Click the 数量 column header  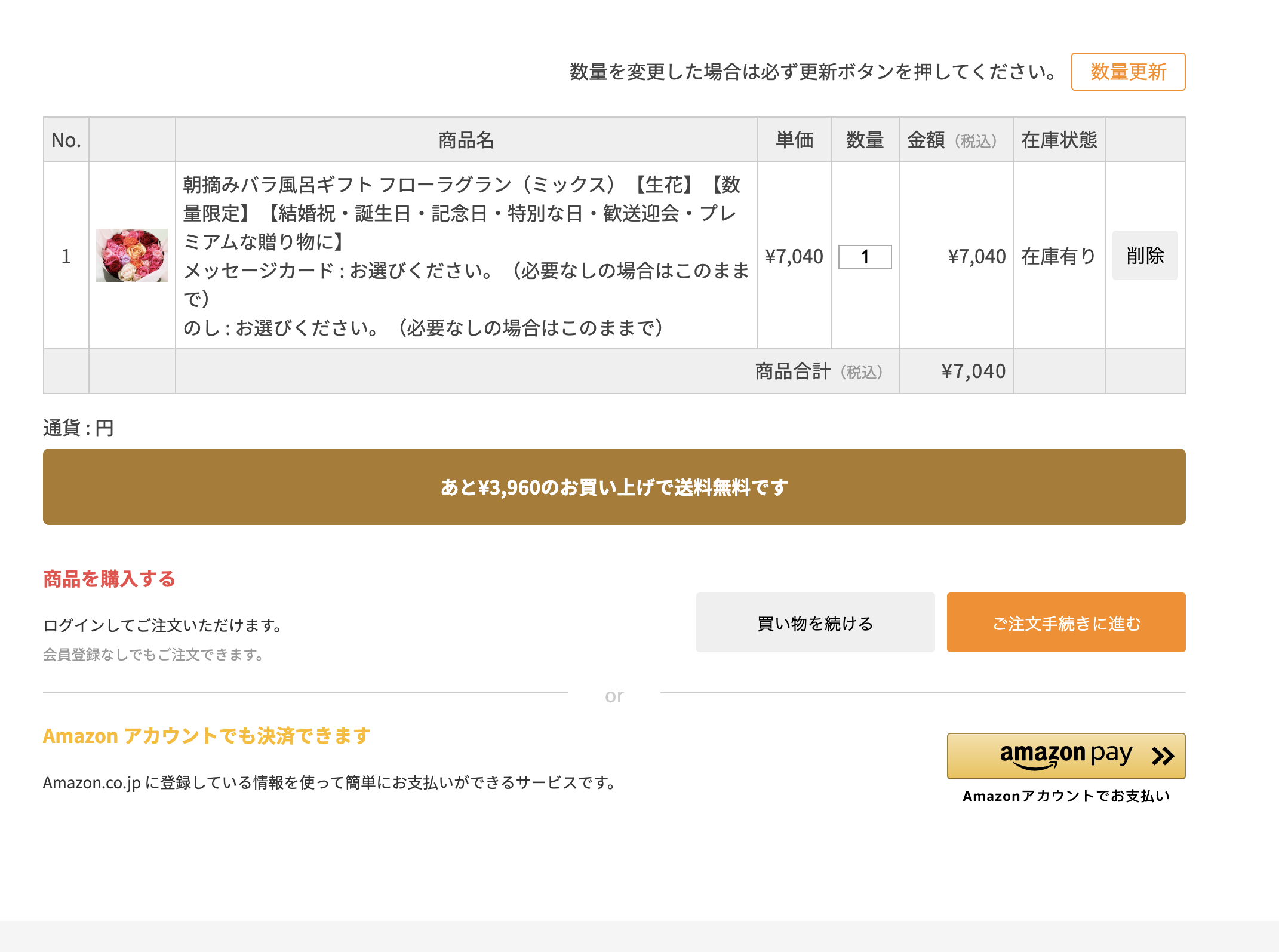pos(865,140)
